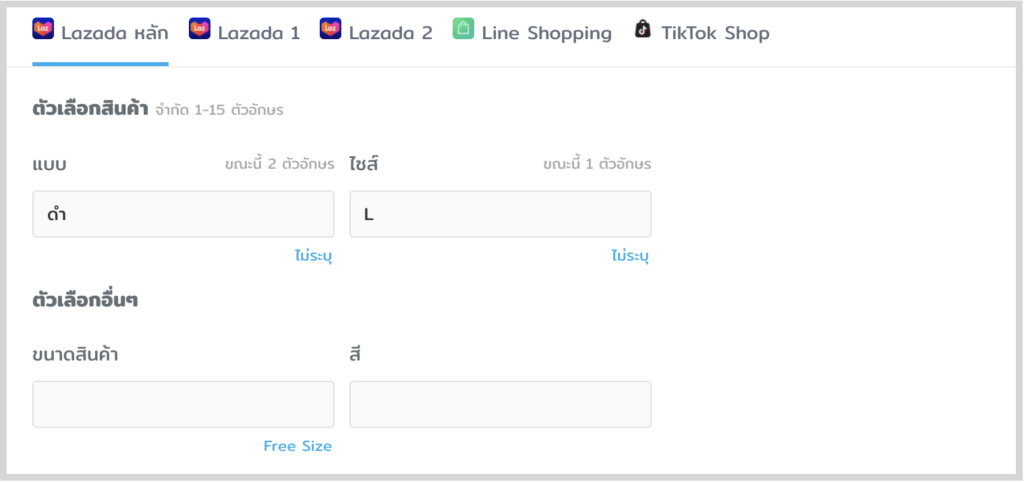Click the ไซส์ input containing L
1024x482 pixels.
coord(500,214)
